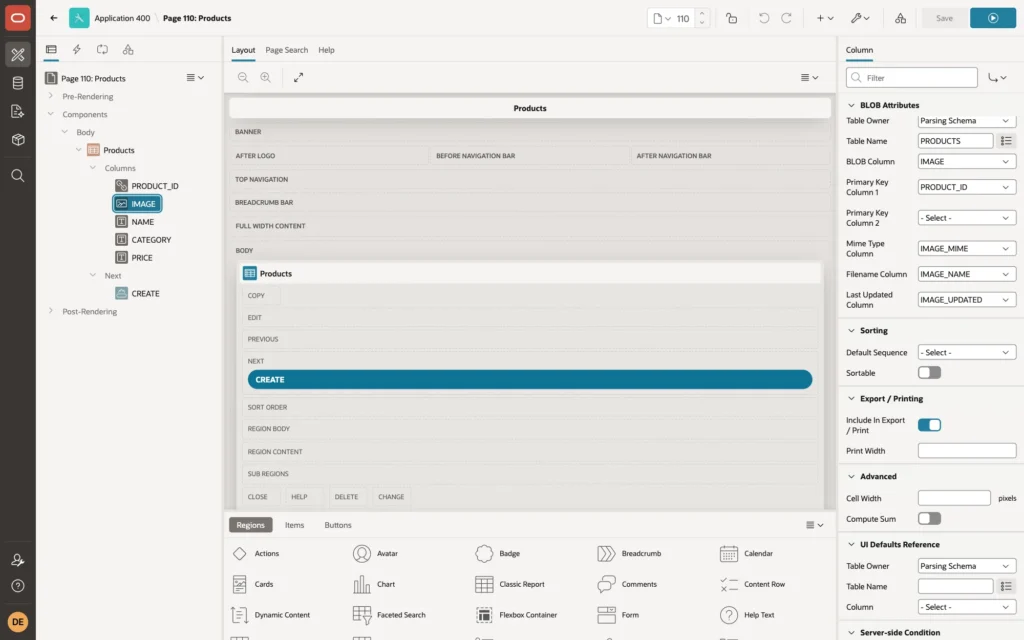
Task: Open Team Development sidebar icon
Action: pos(18,111)
